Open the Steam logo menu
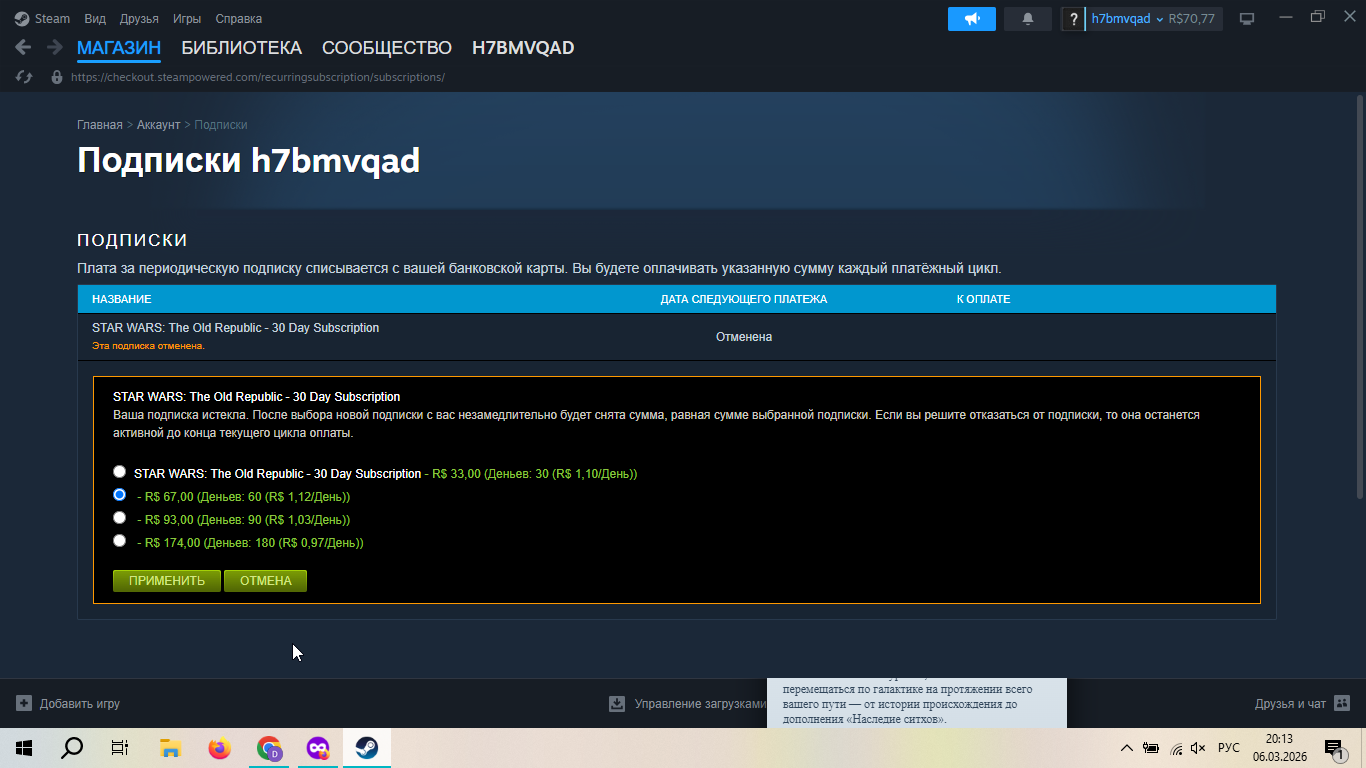1366x768 pixels. click(22, 18)
